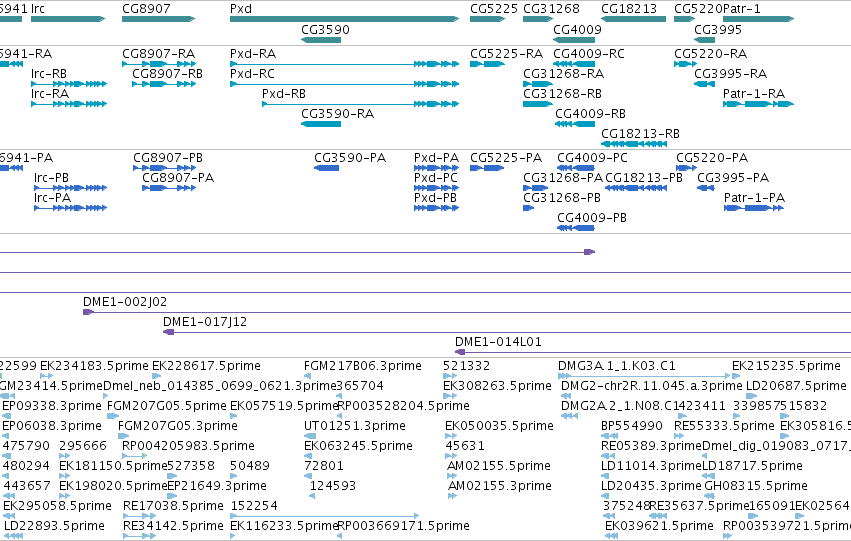This screenshot has height=541, width=851.
Task: Click the EK308263.5prime label
Action: (498, 386)
